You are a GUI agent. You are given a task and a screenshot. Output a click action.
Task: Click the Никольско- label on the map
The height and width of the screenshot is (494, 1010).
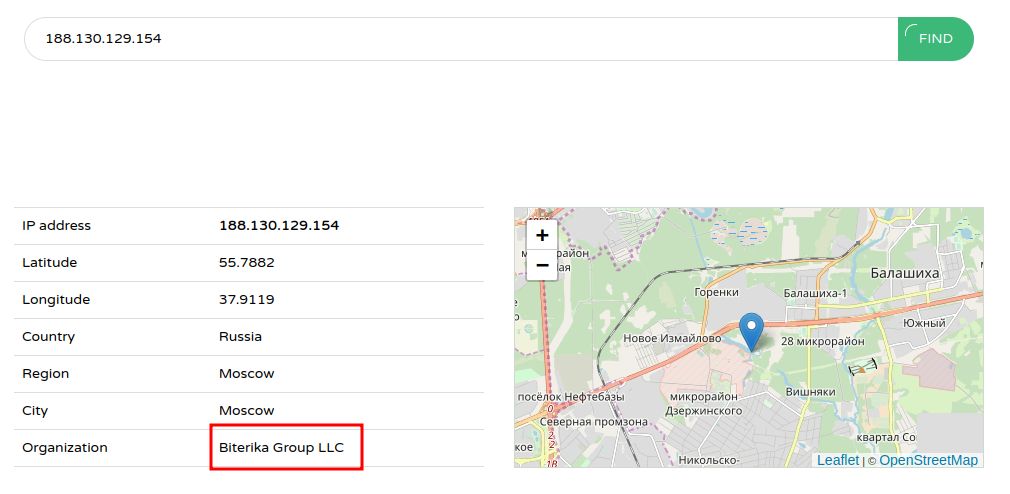coord(707,460)
